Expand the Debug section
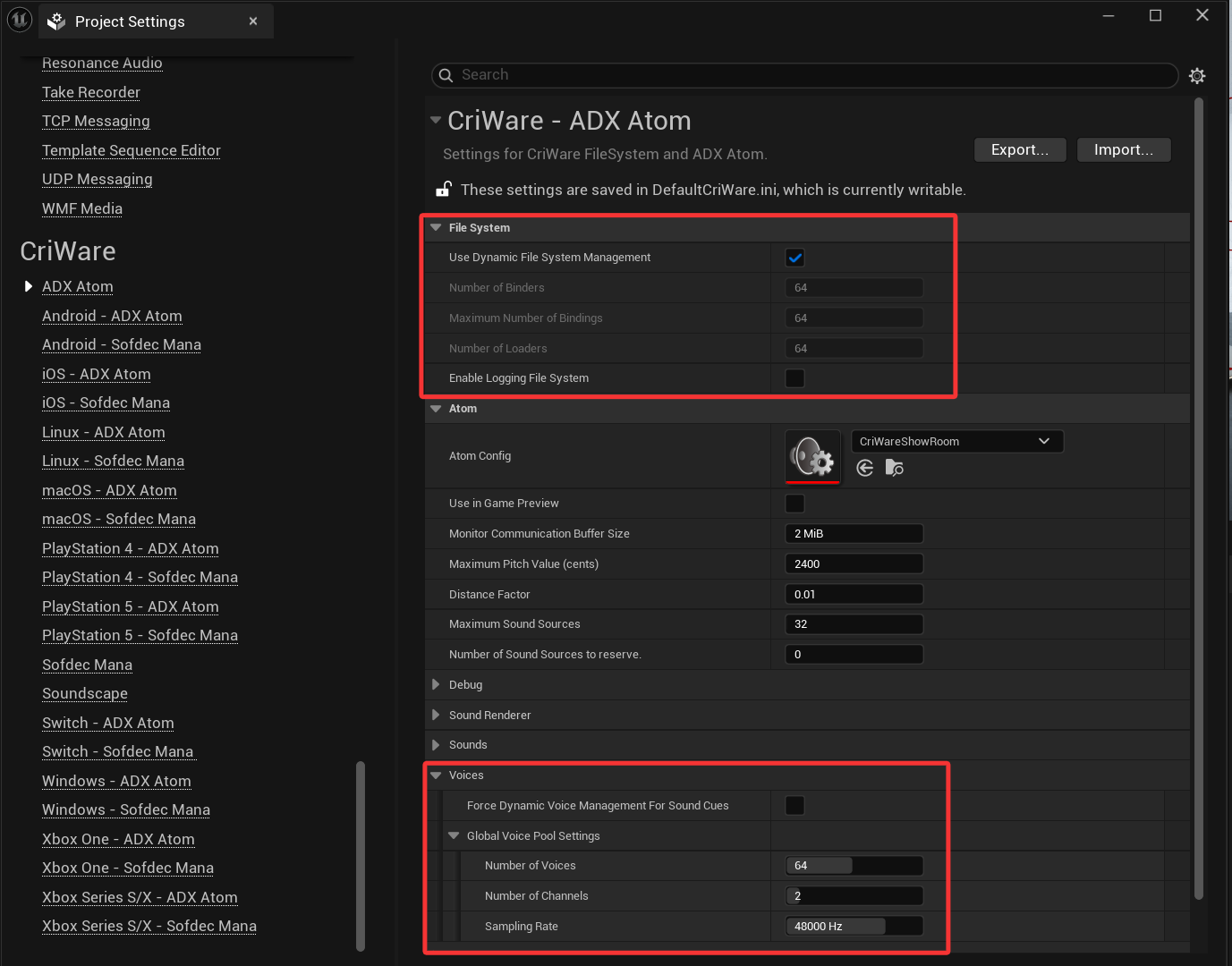 [x=435, y=684]
